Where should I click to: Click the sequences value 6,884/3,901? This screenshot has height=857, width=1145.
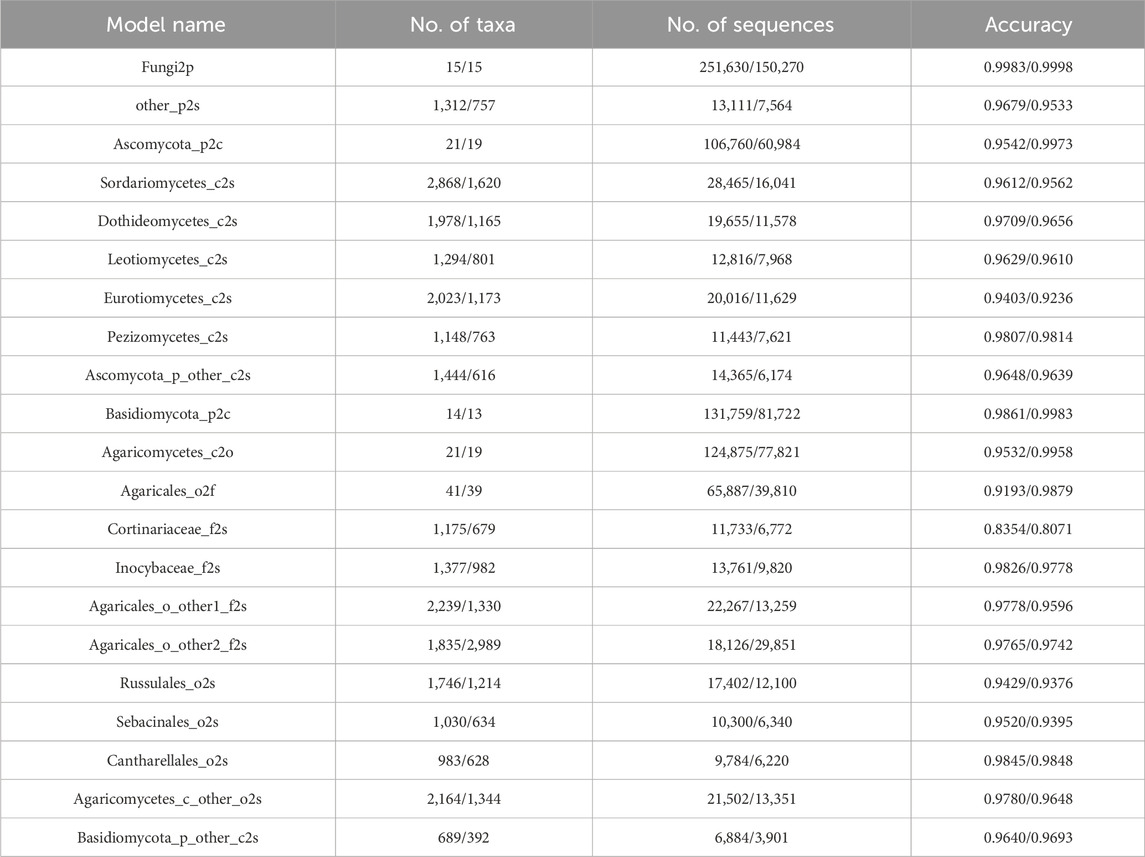pos(751,838)
